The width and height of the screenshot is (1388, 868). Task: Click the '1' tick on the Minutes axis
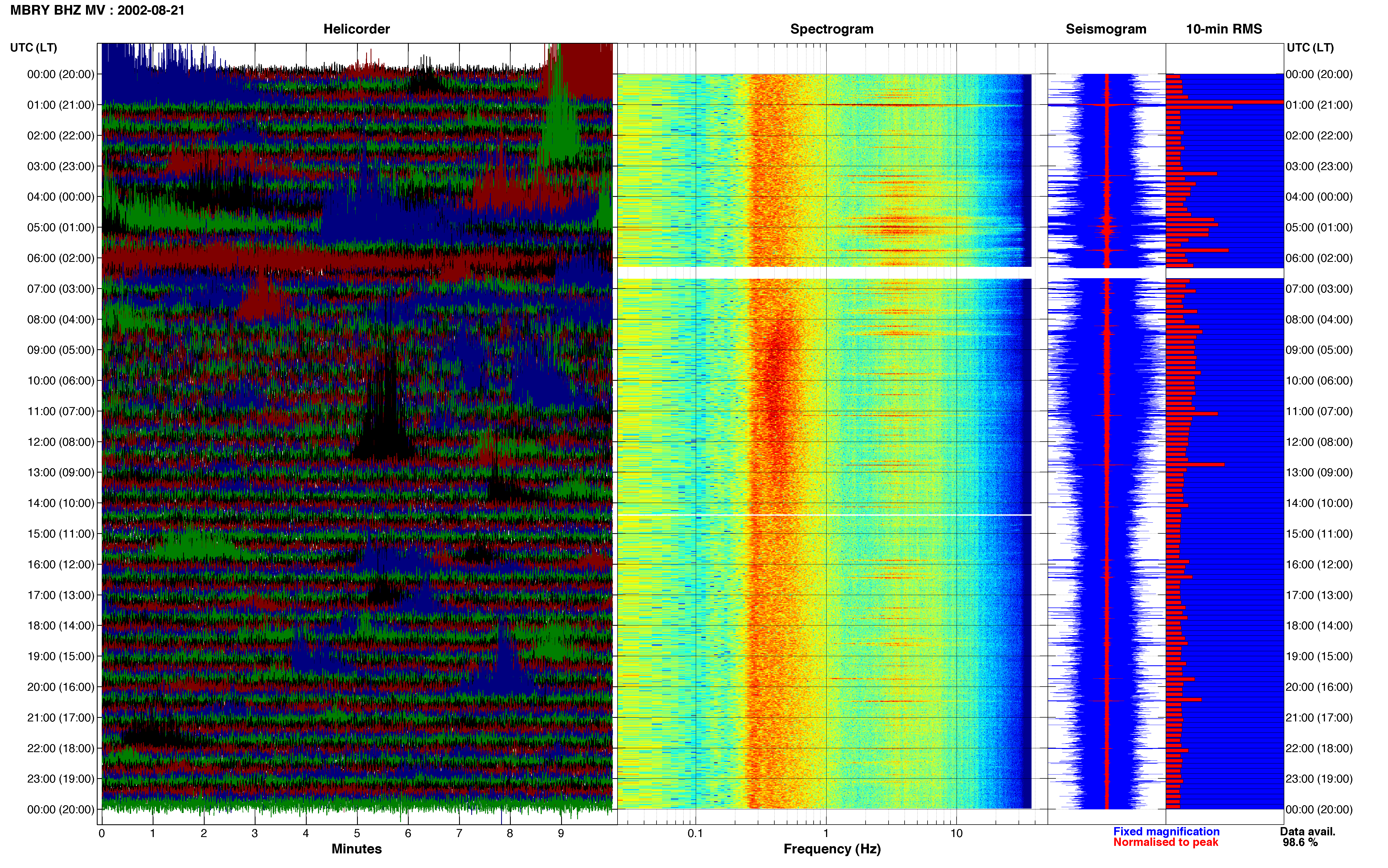pos(153,833)
